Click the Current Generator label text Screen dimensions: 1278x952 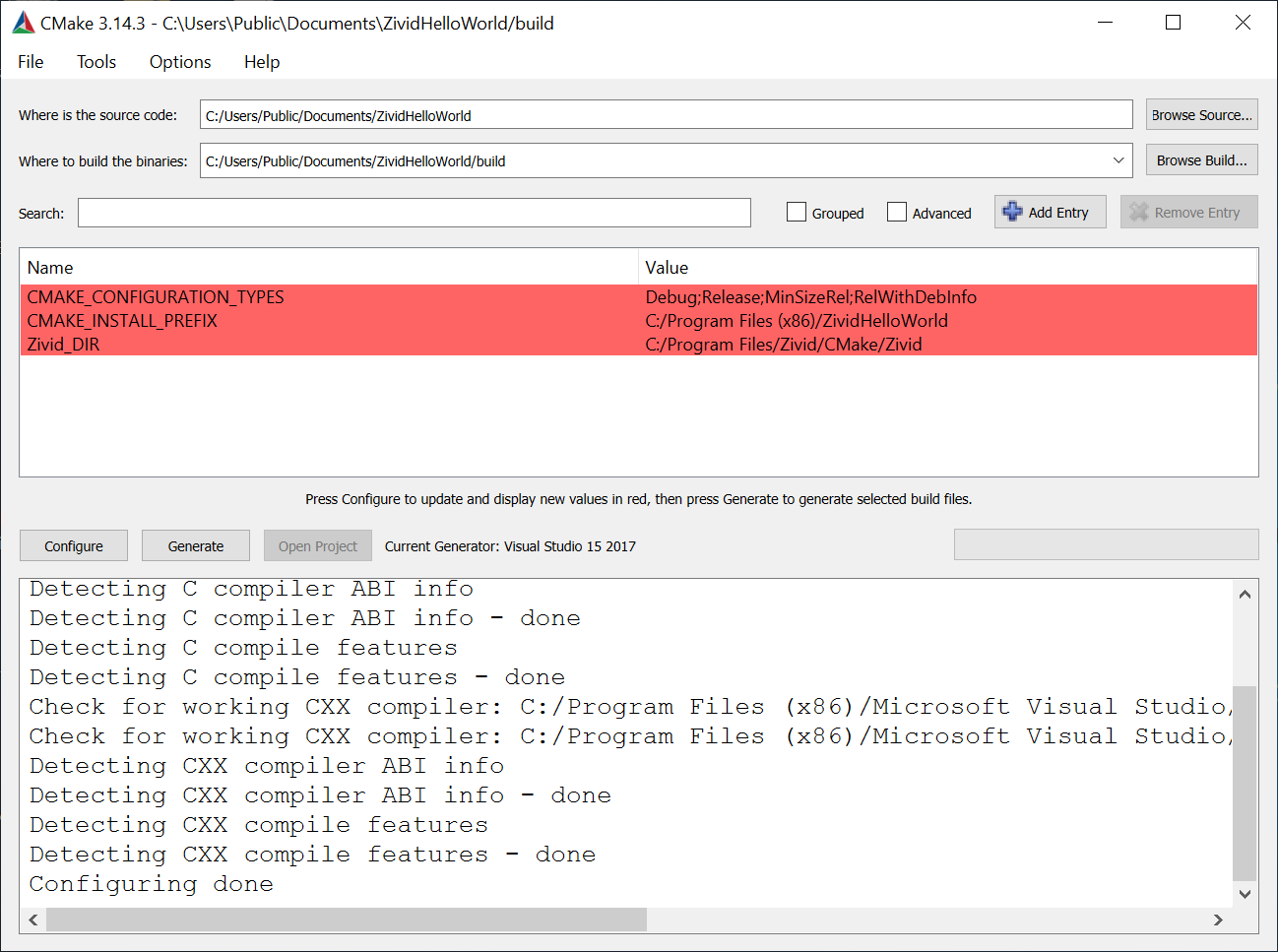pos(510,546)
